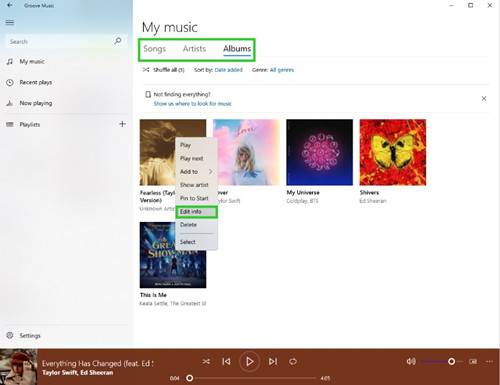Viewport: 500px width, 385px height.
Task: Choose Show artist from the context menu
Action: pos(197,185)
